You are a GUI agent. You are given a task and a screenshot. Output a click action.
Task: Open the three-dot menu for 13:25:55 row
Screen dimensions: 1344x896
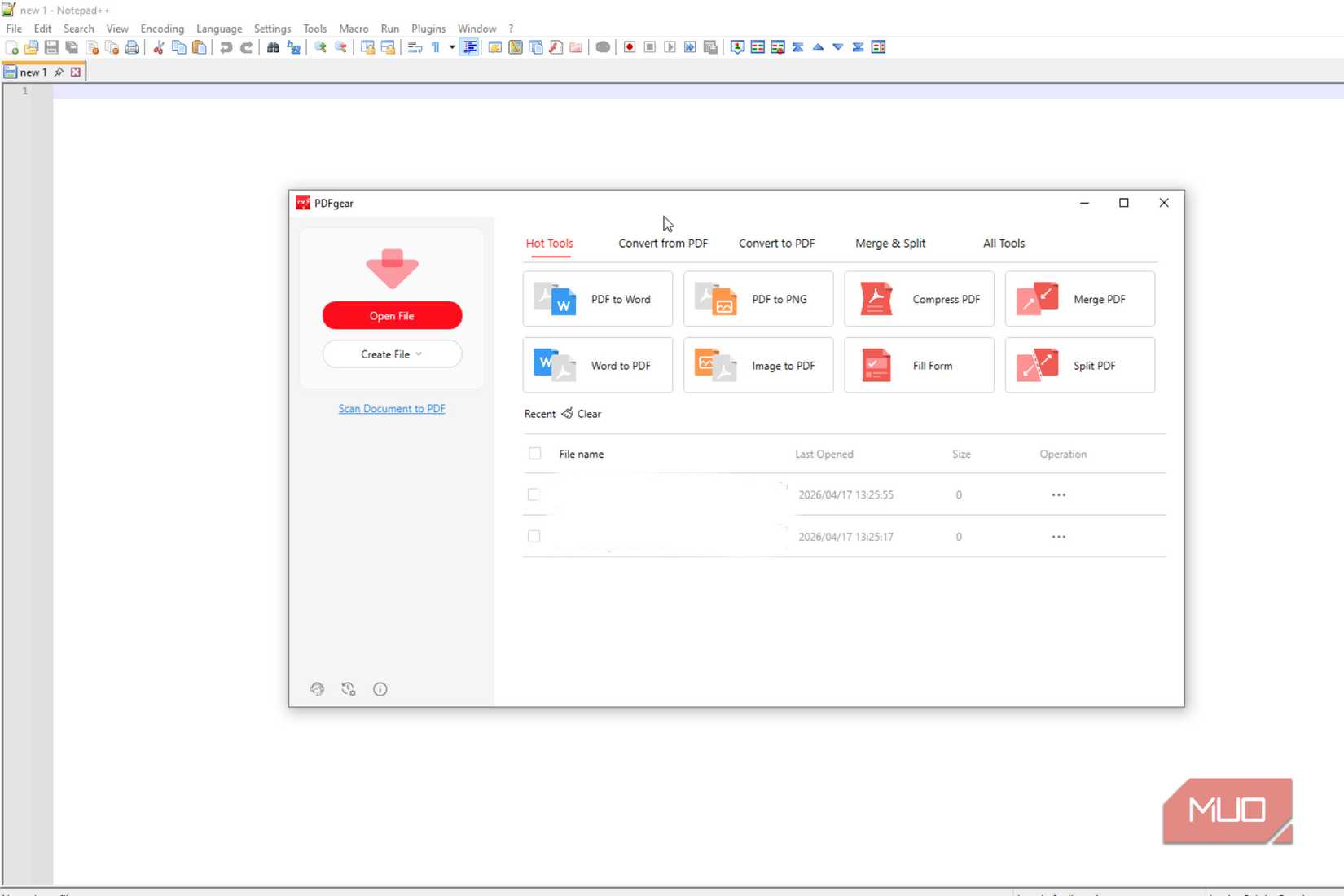1059,495
